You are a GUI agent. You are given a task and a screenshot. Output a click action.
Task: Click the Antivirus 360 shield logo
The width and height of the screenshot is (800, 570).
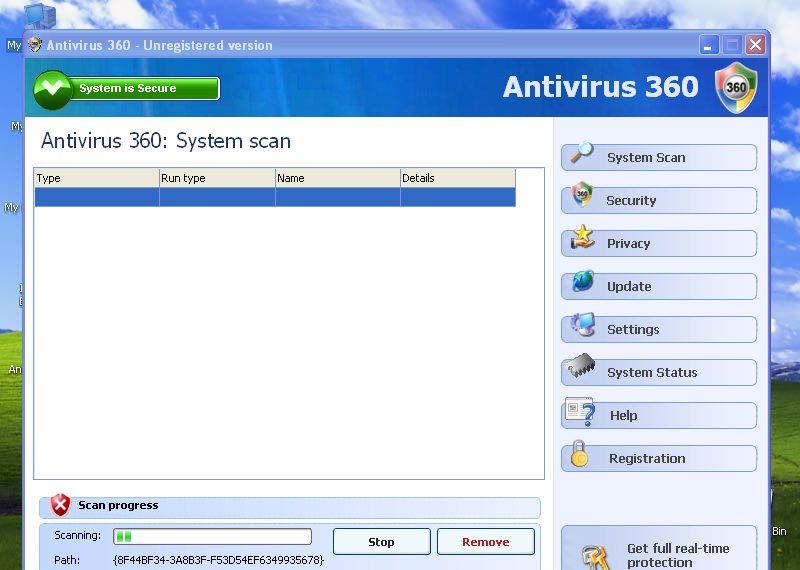(736, 88)
